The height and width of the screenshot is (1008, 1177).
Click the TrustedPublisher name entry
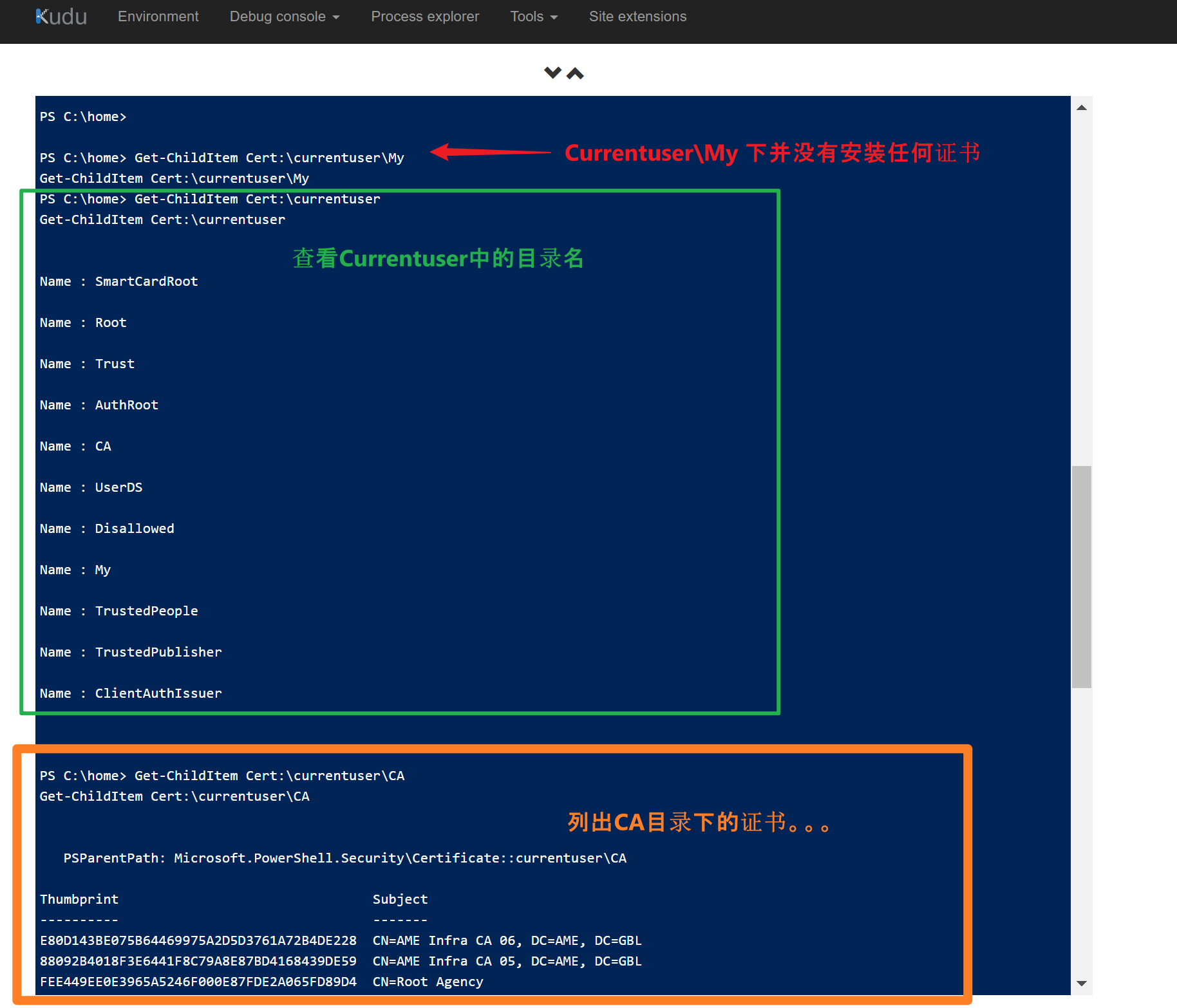click(158, 652)
